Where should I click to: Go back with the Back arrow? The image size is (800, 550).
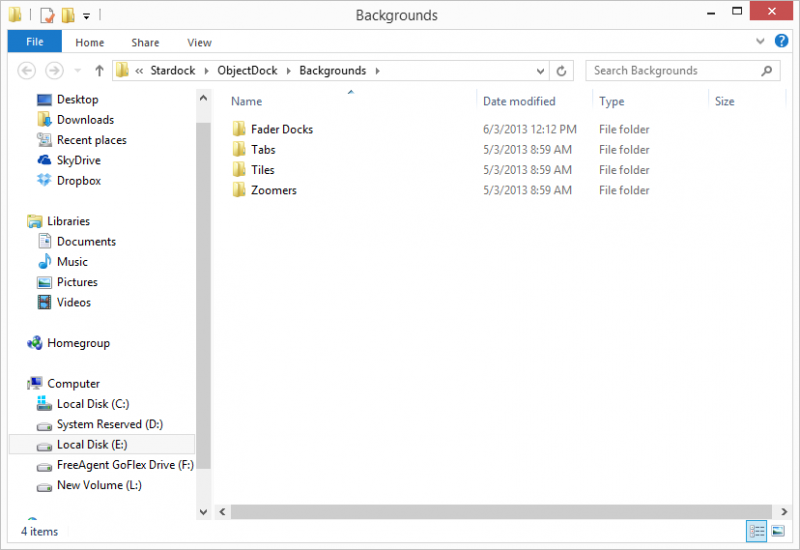pos(27,70)
